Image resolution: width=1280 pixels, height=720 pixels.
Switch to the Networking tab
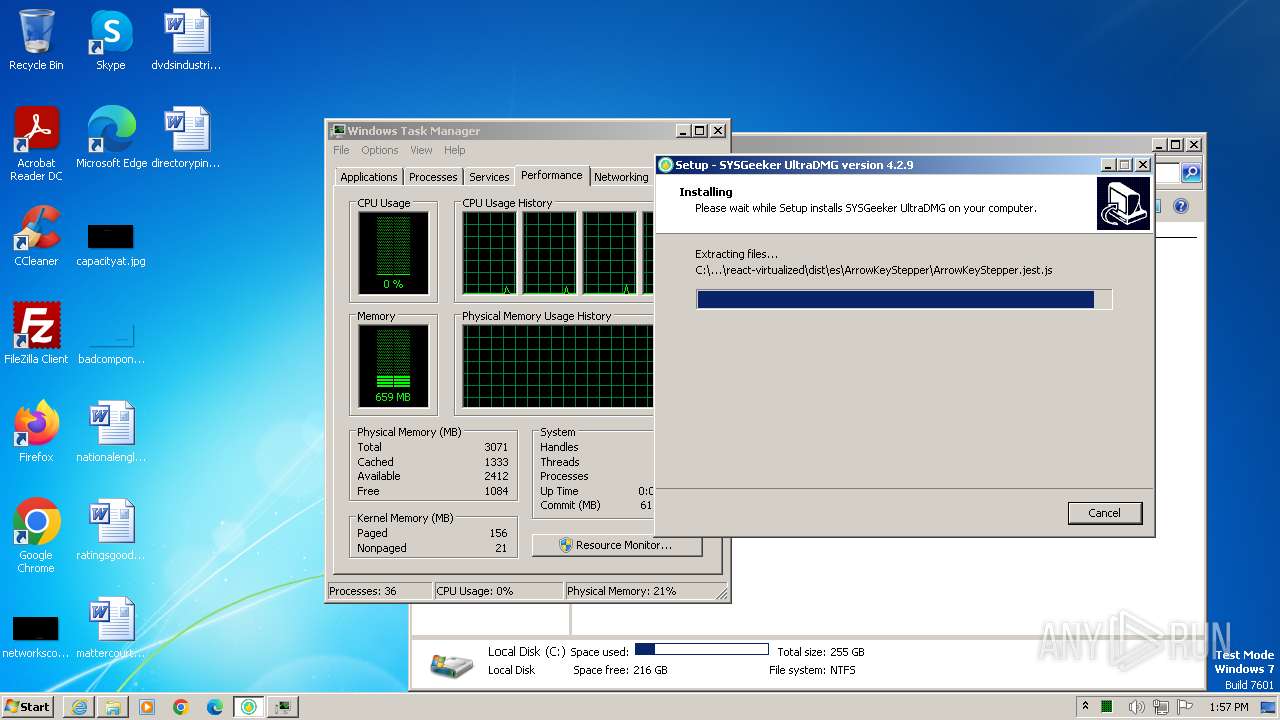pyautogui.click(x=621, y=177)
